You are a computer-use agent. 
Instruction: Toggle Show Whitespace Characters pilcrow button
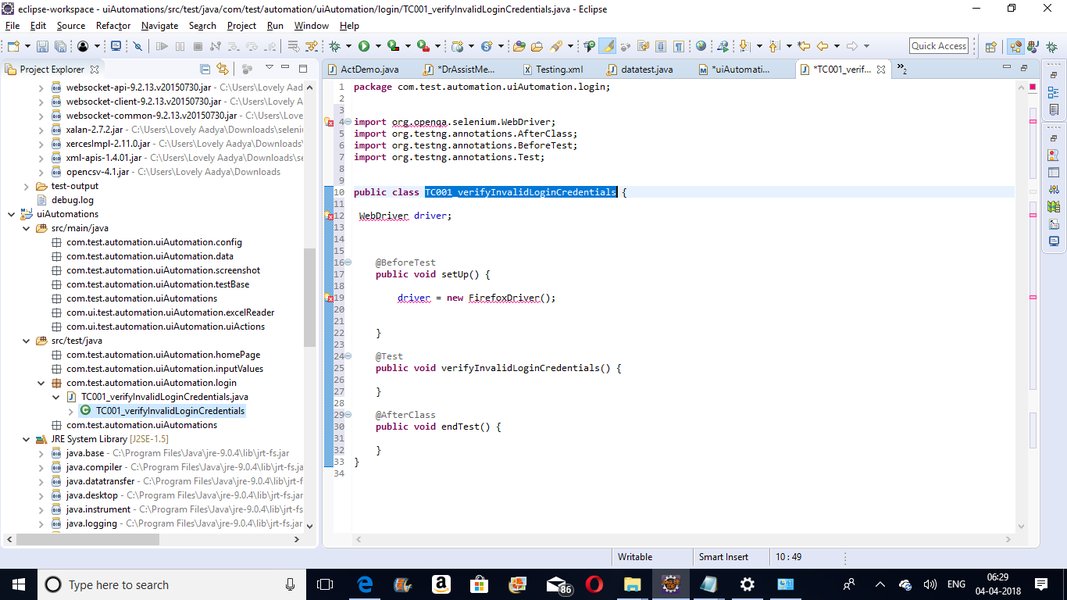click(x=678, y=46)
